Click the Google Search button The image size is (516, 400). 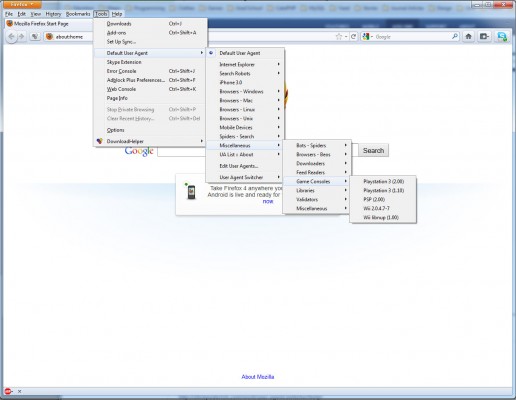[373, 151]
